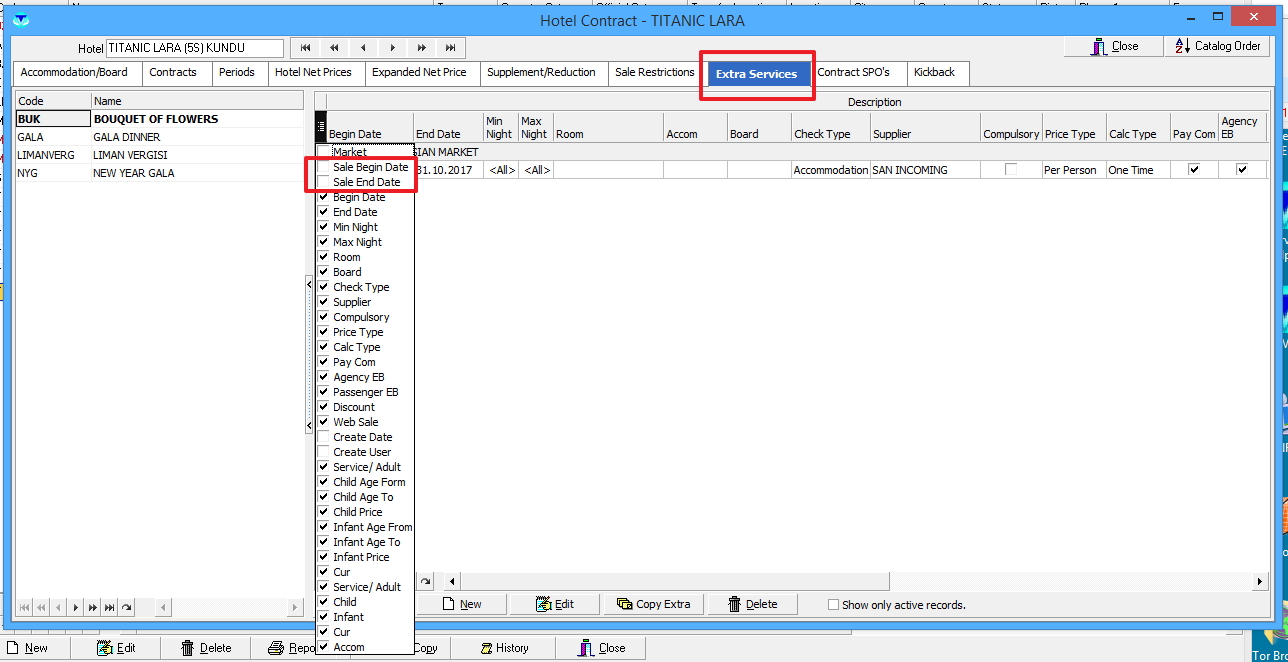The width and height of the screenshot is (1288, 662).
Task: Uncheck the Web Sale column option
Action: pos(323,422)
